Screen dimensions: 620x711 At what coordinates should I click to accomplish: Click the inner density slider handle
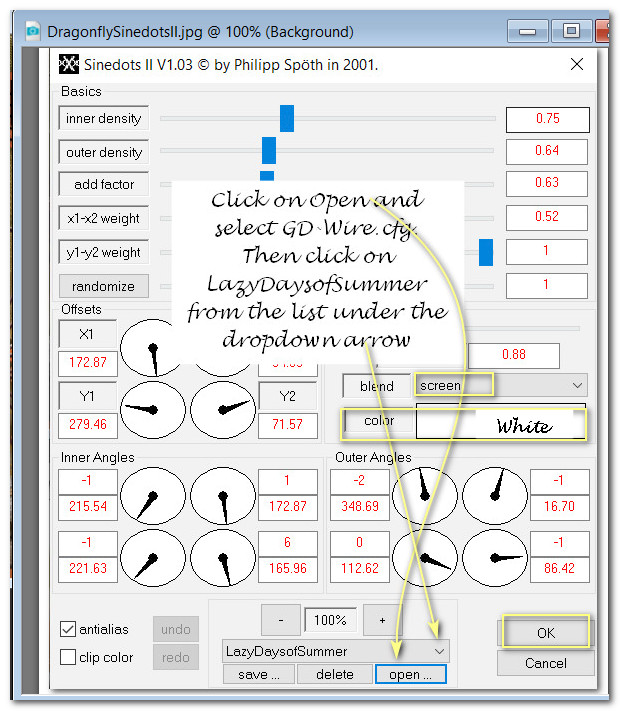pos(287,118)
